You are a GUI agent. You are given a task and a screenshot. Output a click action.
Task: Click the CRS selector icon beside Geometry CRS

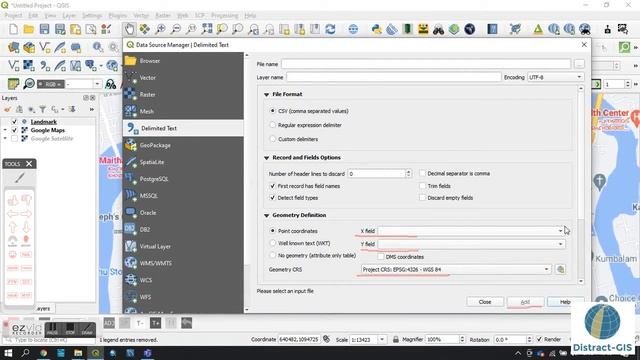pyautogui.click(x=560, y=269)
